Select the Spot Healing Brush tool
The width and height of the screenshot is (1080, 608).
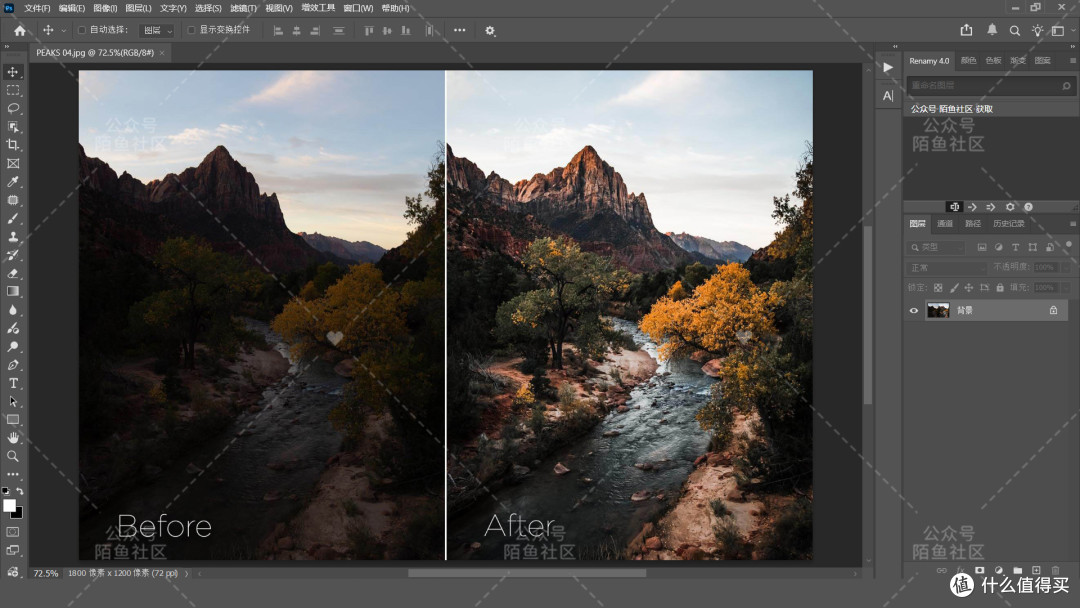coord(13,200)
